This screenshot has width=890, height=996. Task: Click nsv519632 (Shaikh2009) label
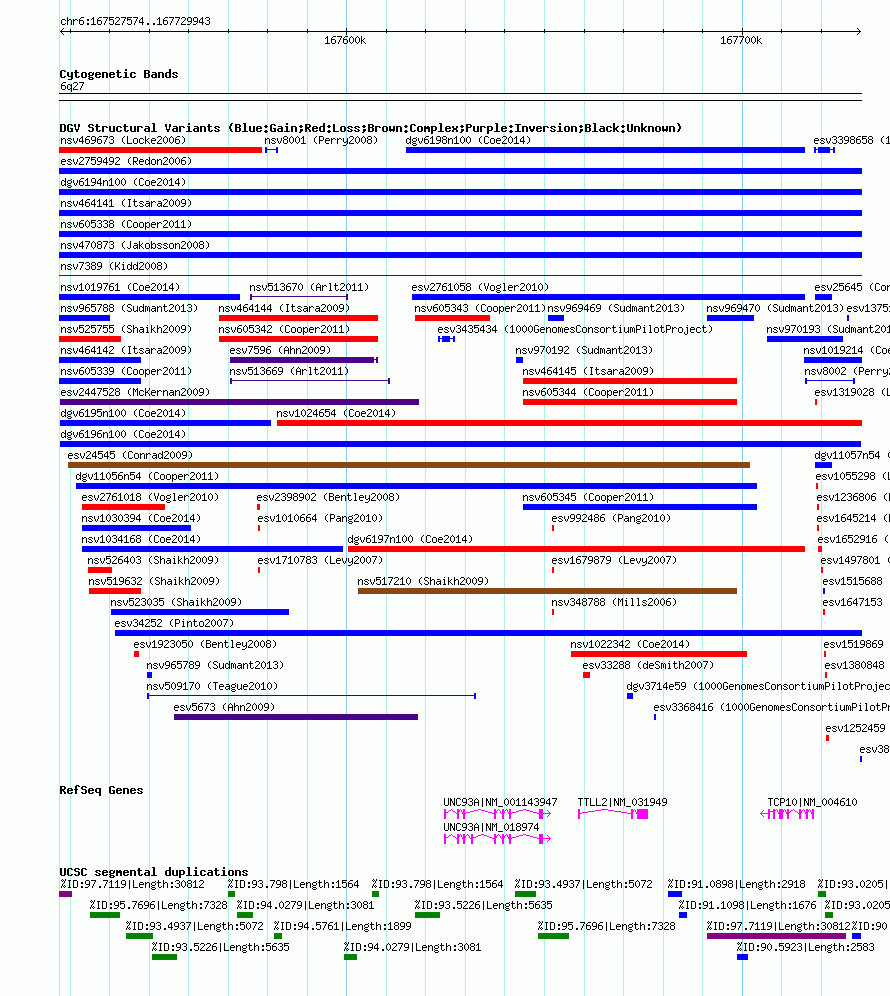[154, 581]
